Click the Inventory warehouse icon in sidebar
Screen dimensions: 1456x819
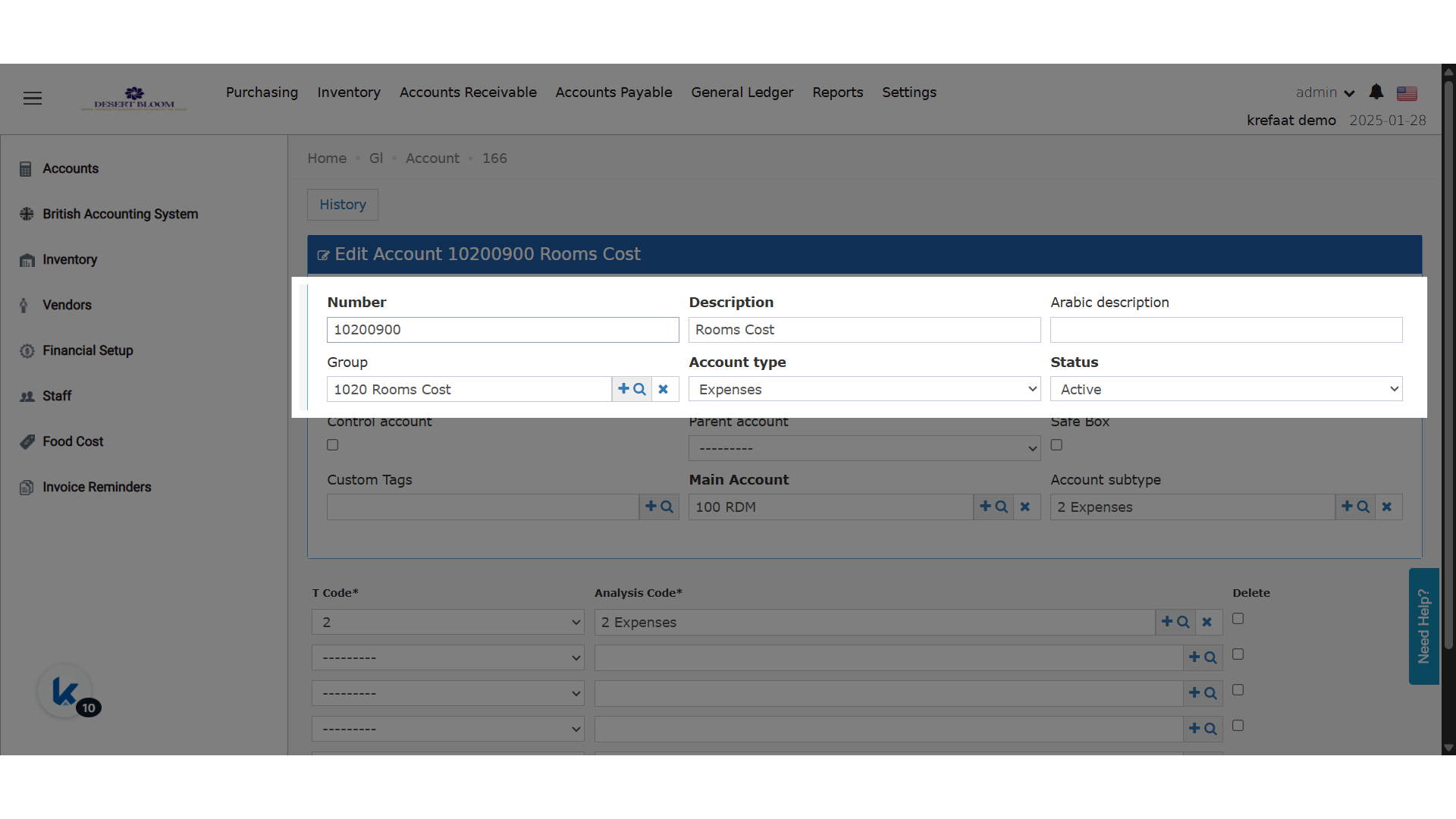pos(27,260)
